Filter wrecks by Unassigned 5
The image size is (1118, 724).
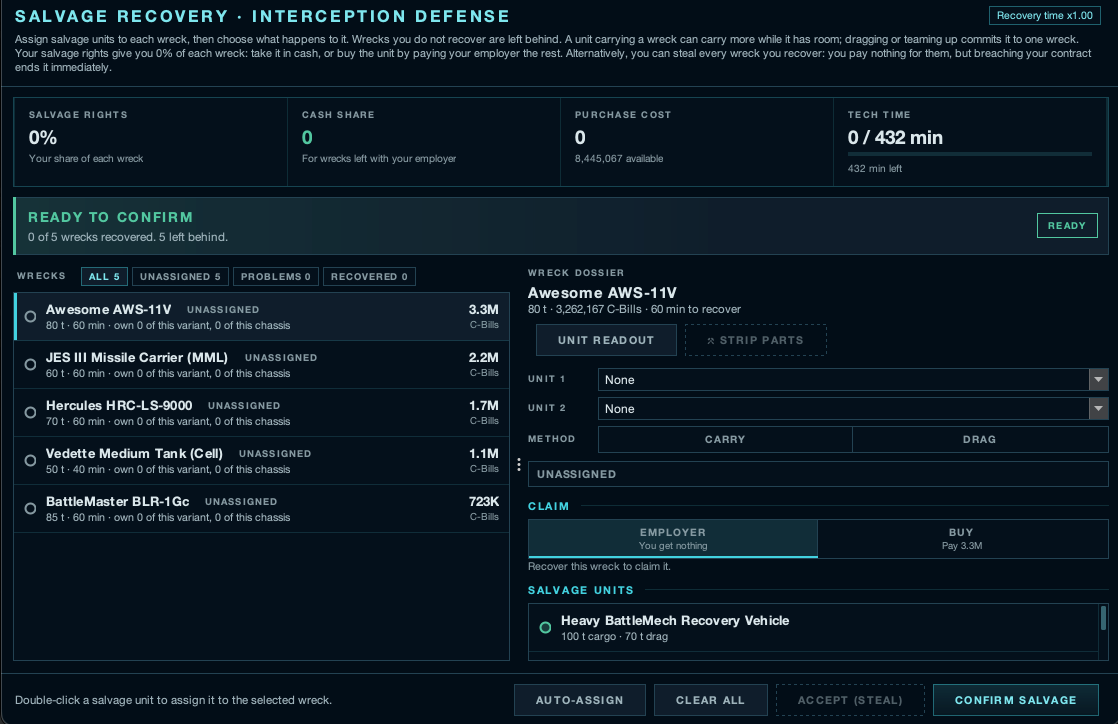click(x=180, y=277)
